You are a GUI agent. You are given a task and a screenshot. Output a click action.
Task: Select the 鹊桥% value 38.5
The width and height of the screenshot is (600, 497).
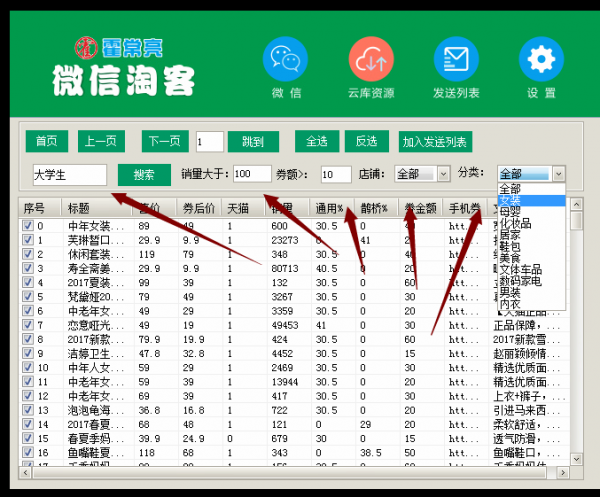[x=371, y=453]
